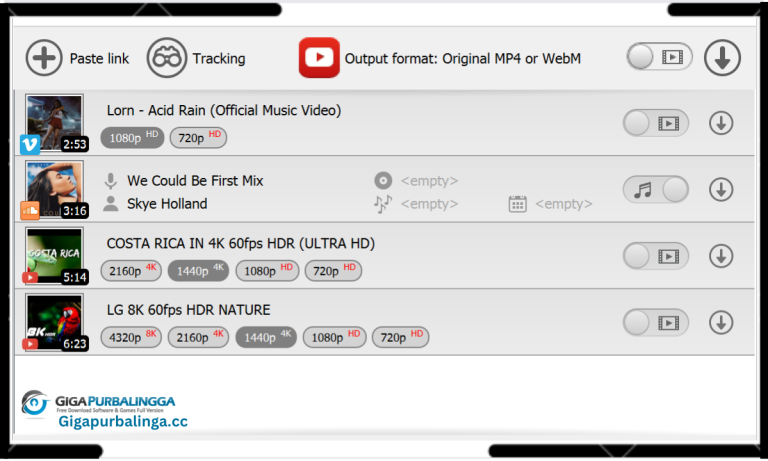Download the LG 8K 60fps HDR NATURE video
The height and width of the screenshot is (461, 768).
point(721,322)
